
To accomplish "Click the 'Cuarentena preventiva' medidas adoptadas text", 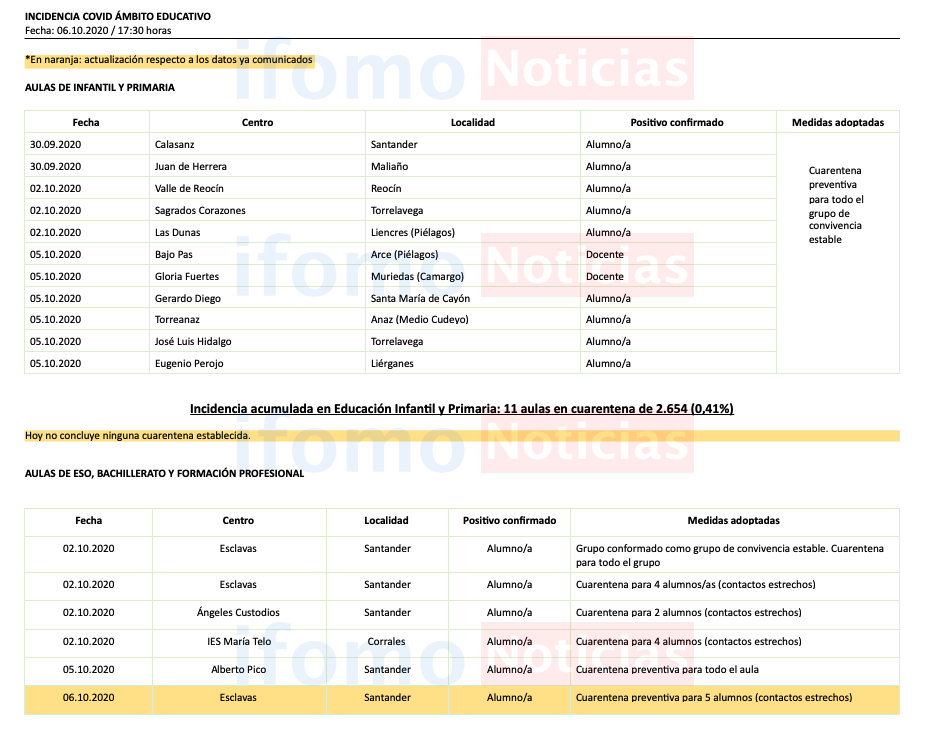I will pos(836,205).
